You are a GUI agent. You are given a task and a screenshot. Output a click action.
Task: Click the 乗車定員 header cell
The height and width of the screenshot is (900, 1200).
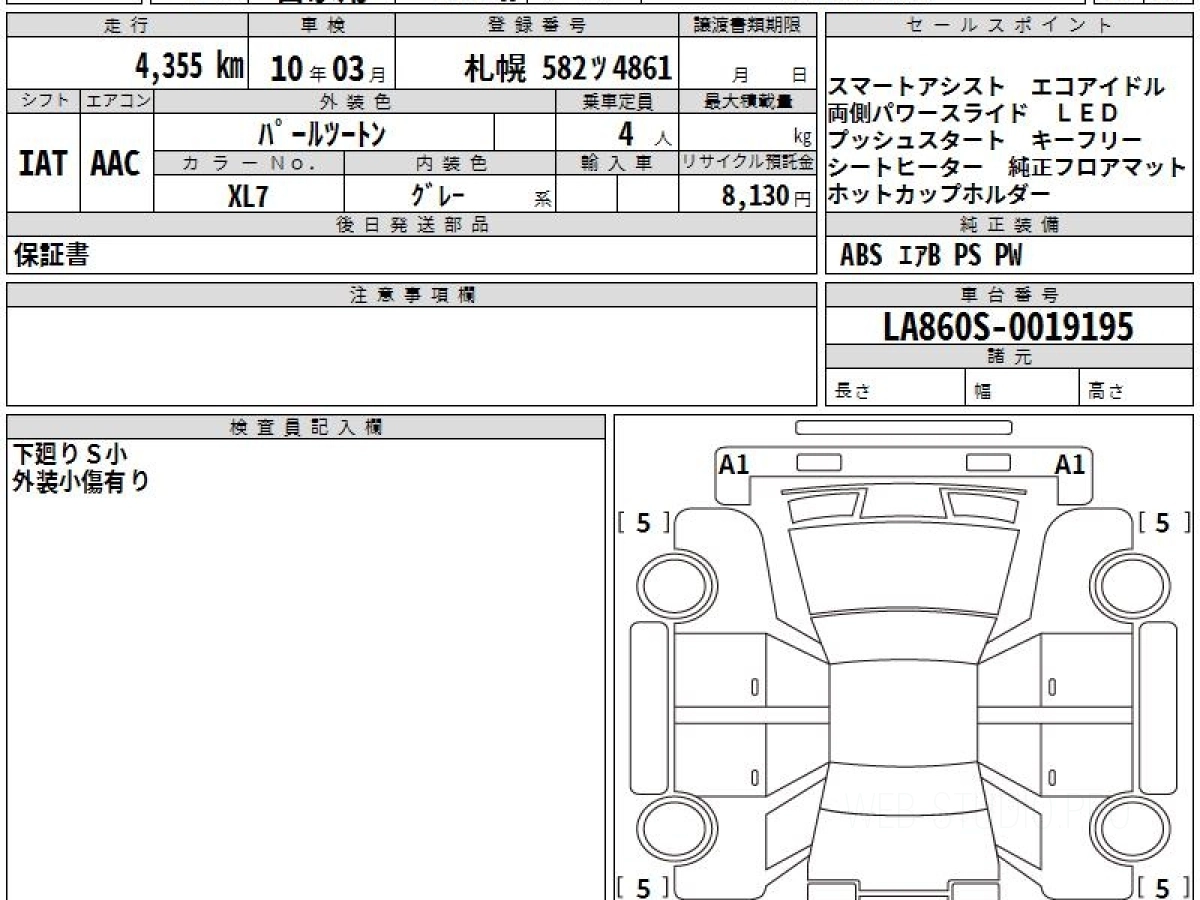point(617,101)
